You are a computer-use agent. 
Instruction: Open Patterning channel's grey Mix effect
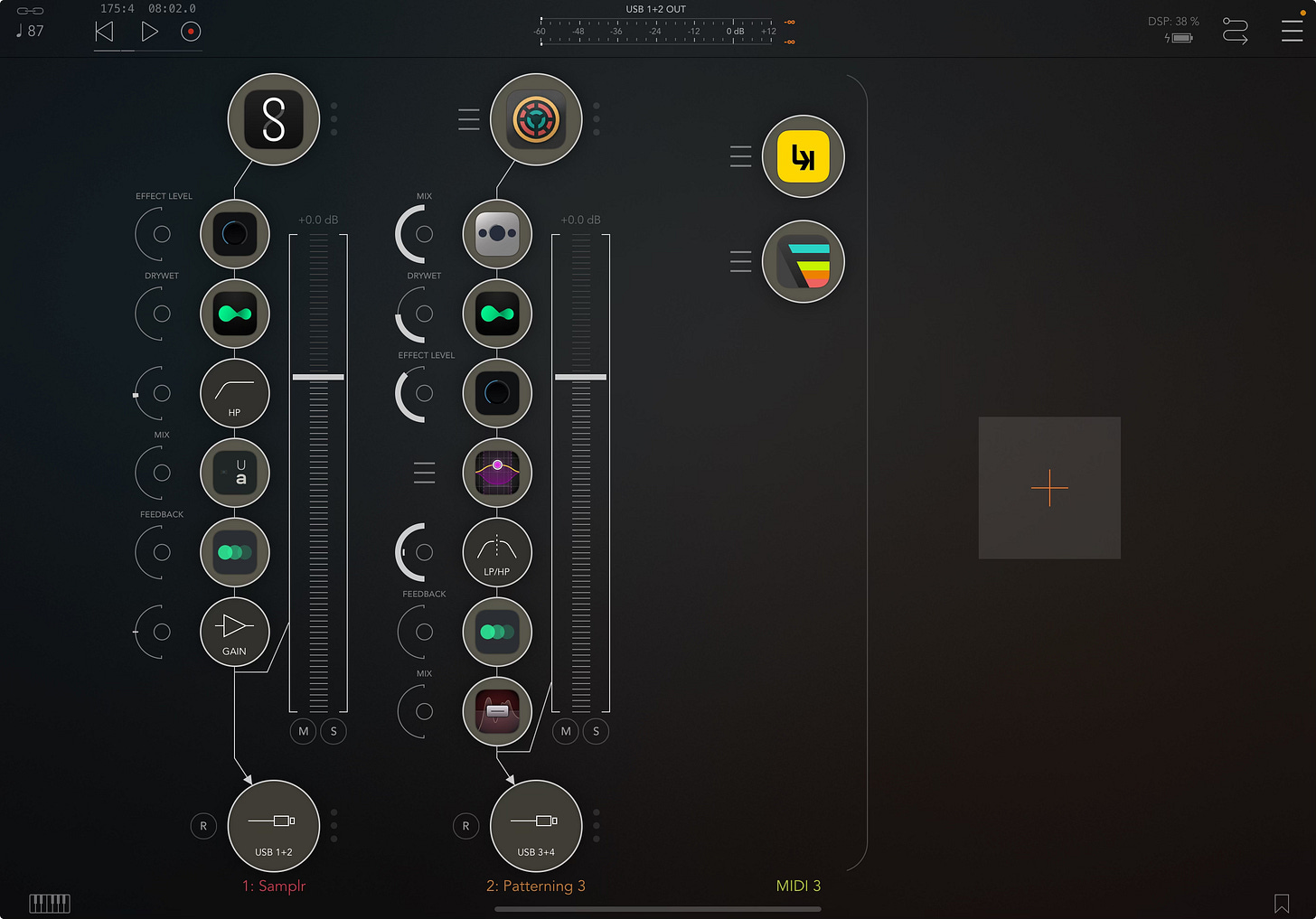(497, 234)
